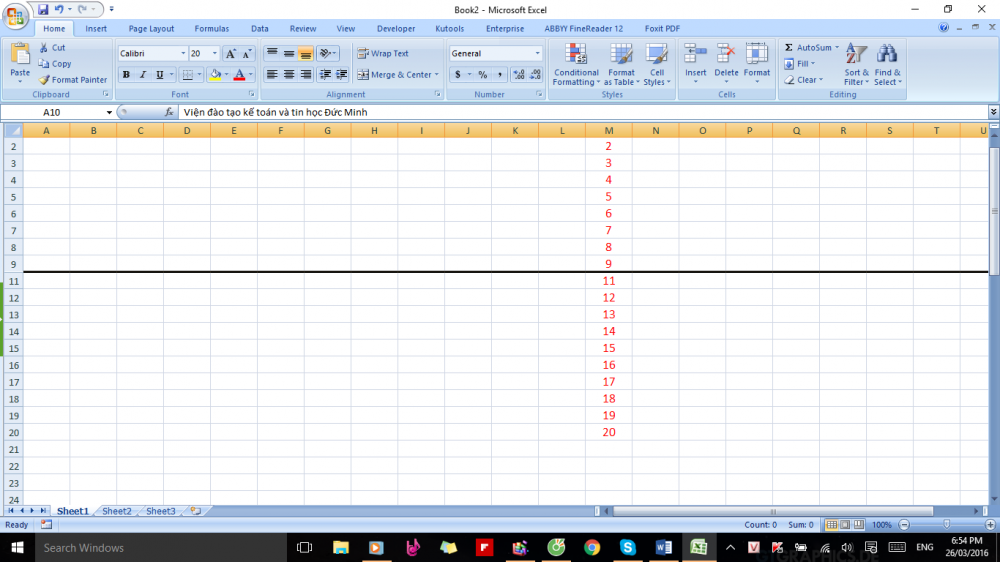Image resolution: width=1000 pixels, height=562 pixels.
Task: Decrease font size with Shrink Font
Action: [x=247, y=54]
